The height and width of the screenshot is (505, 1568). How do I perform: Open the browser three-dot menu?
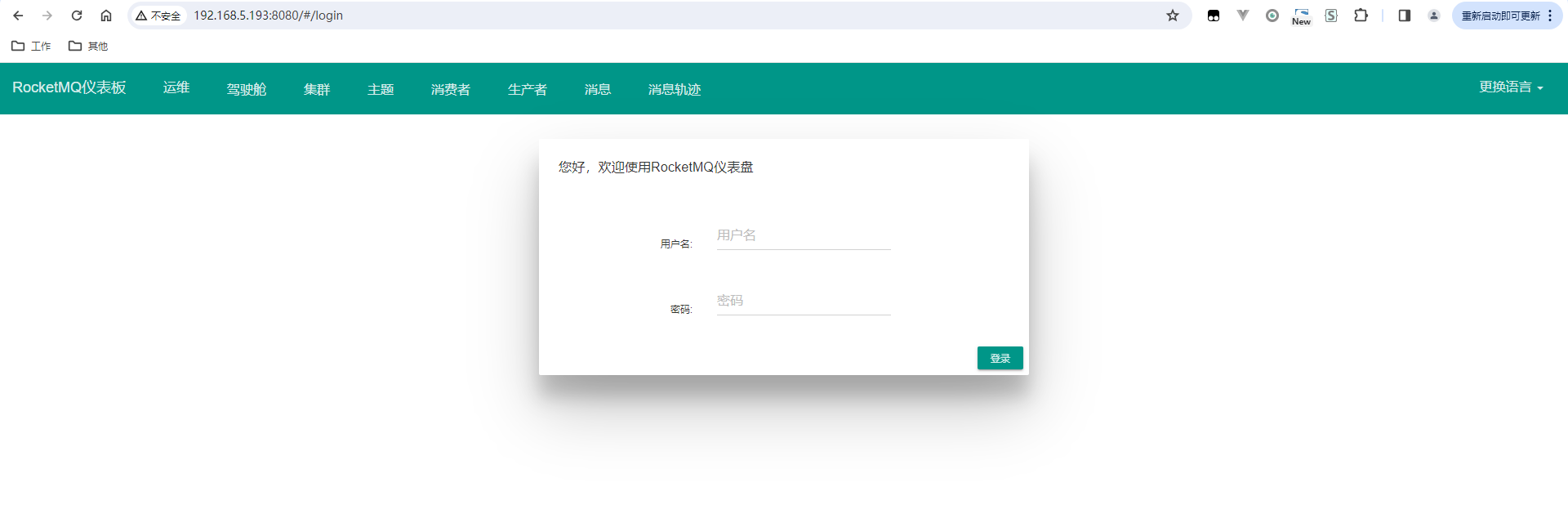point(1550,16)
